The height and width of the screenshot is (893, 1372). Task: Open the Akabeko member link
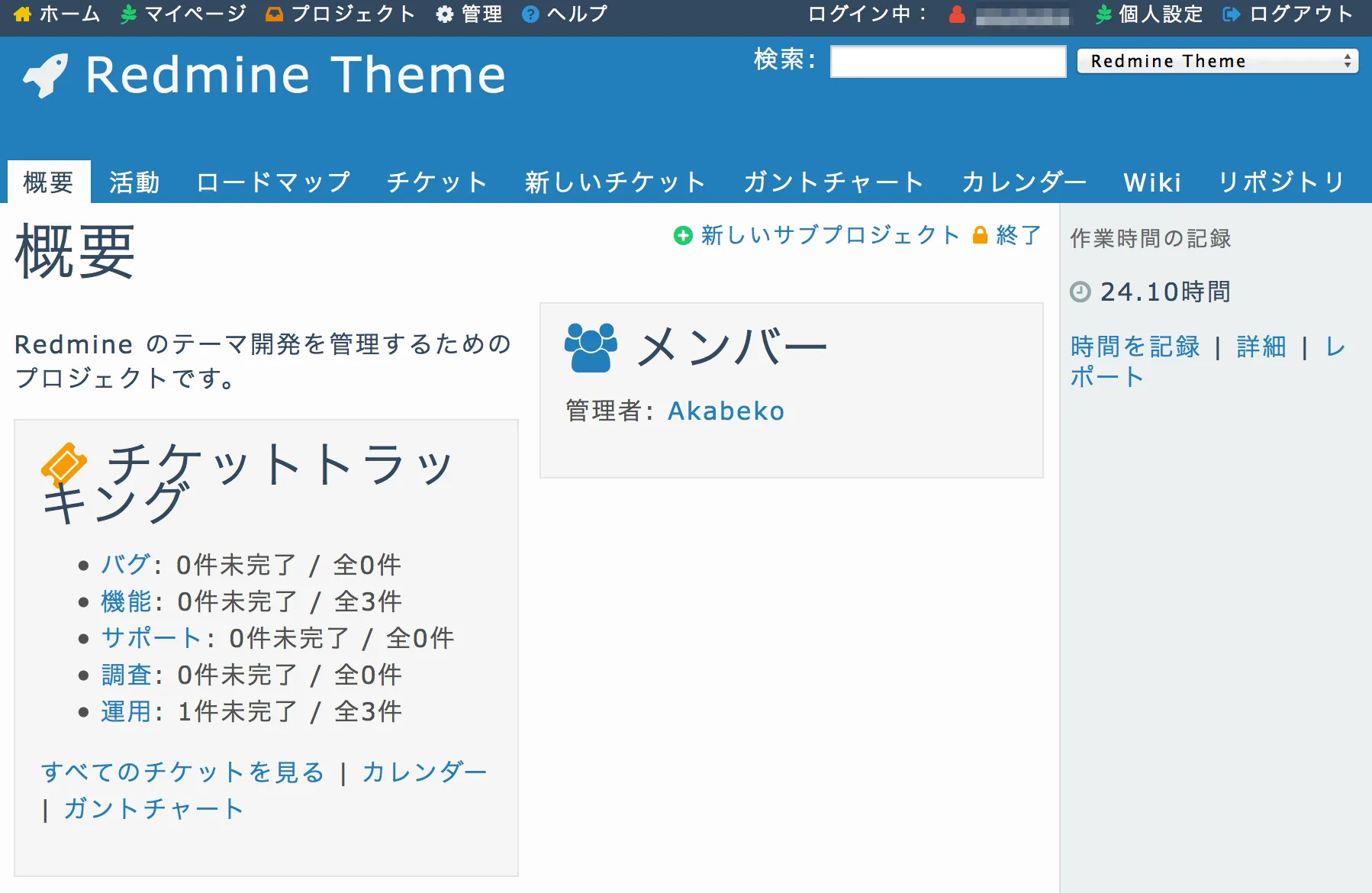[726, 411]
